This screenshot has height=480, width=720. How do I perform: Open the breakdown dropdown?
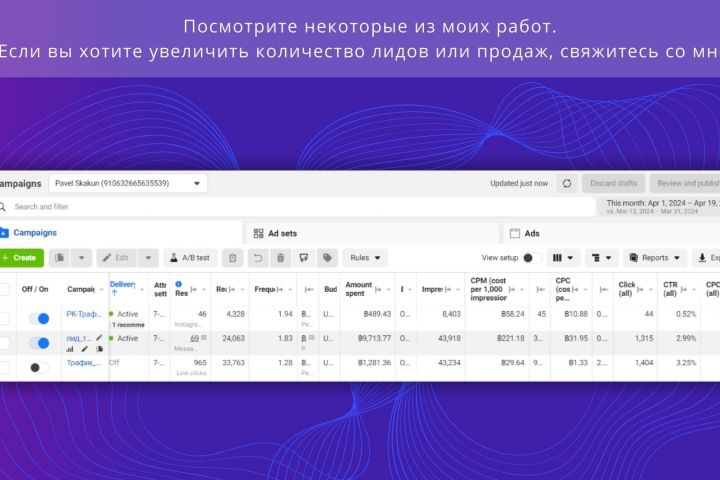coord(601,258)
